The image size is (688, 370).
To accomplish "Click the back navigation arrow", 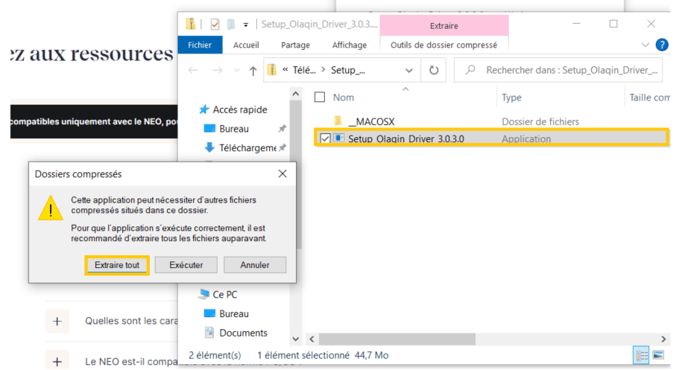I will point(193,70).
